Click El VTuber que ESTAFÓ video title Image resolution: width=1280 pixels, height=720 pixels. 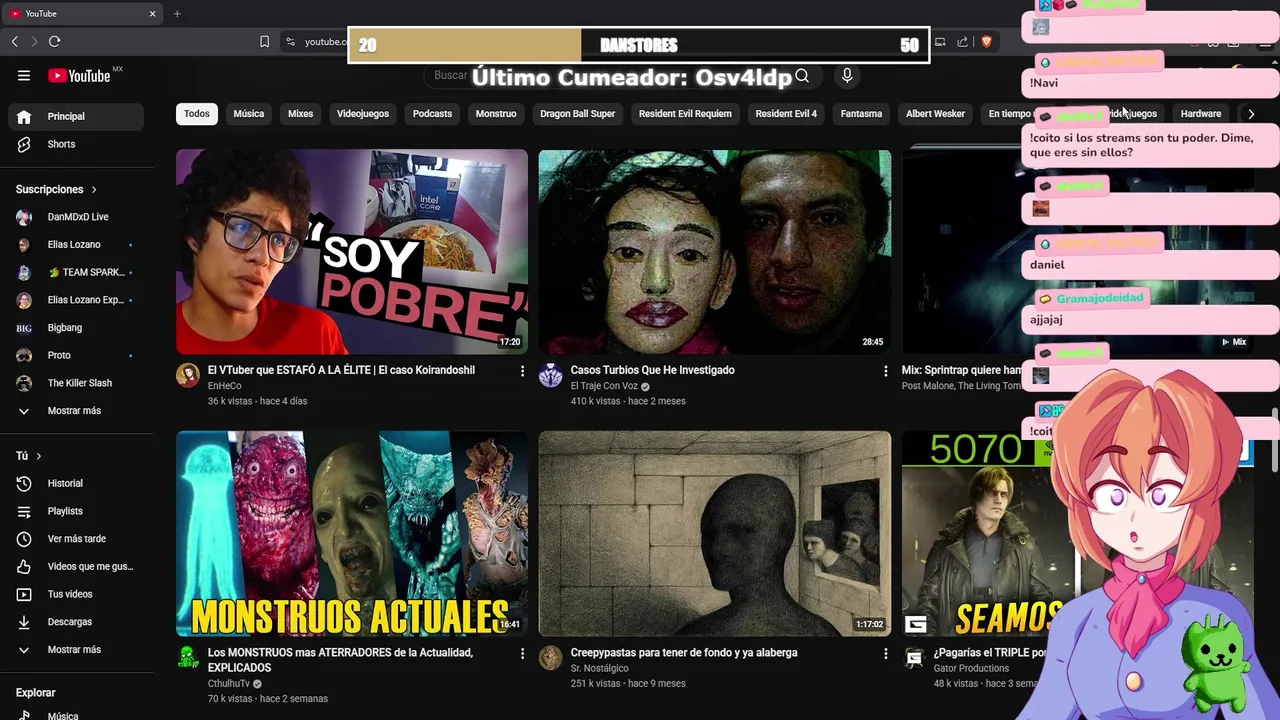point(341,370)
